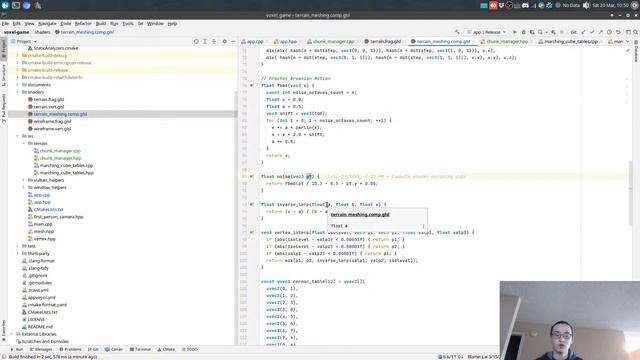This screenshot has width=640, height=360.
Task: Click the clock in the system tray
Action: point(611,5)
